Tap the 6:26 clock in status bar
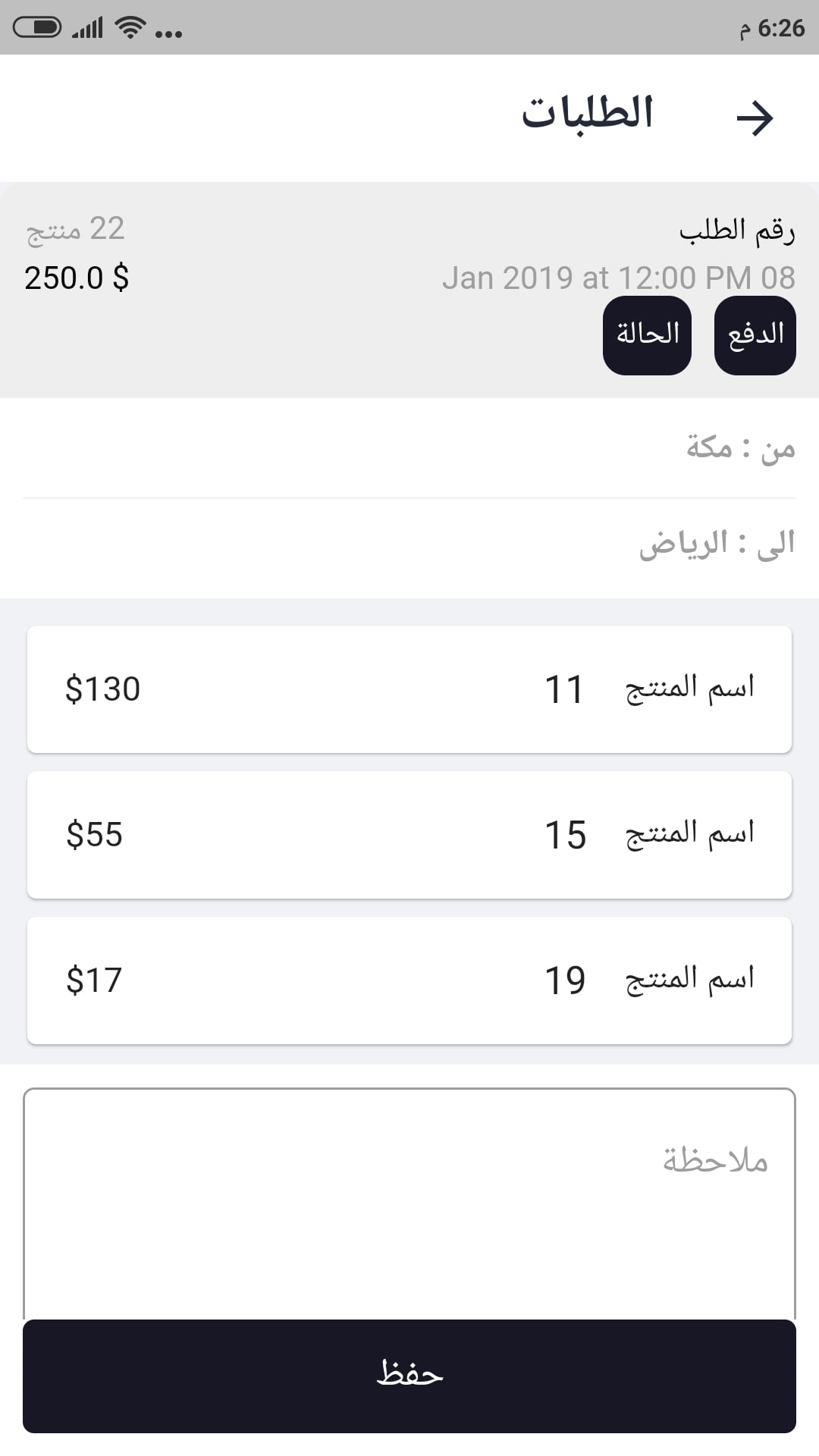The image size is (819, 1456). point(772,29)
